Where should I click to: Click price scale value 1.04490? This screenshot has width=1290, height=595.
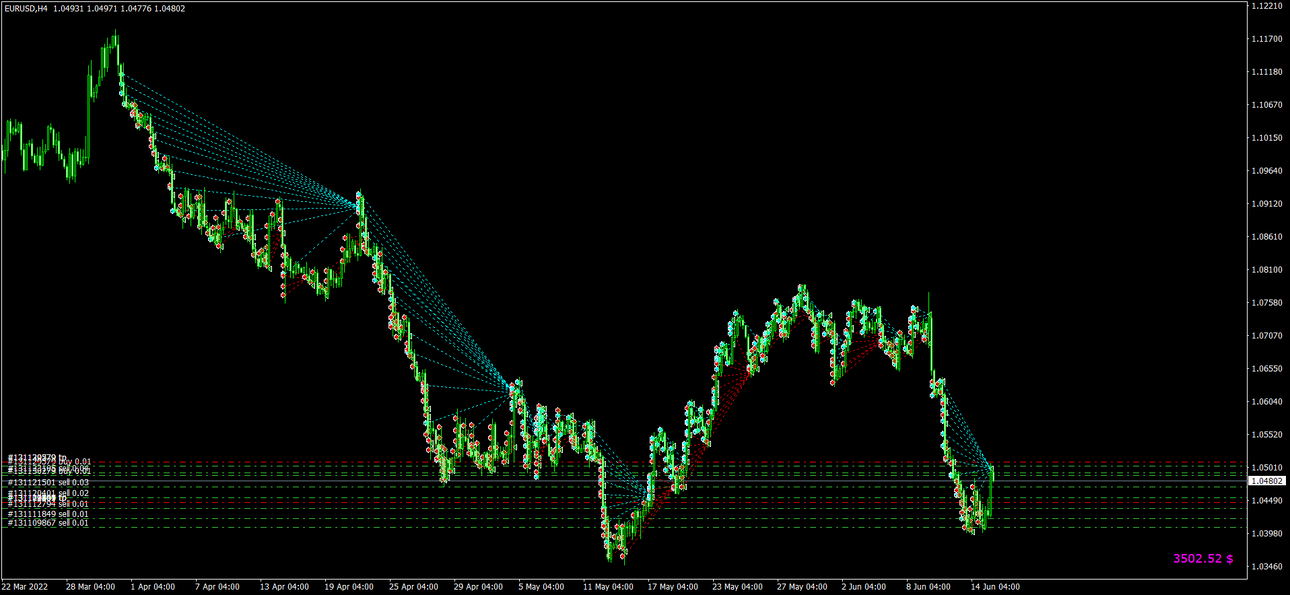click(1267, 500)
